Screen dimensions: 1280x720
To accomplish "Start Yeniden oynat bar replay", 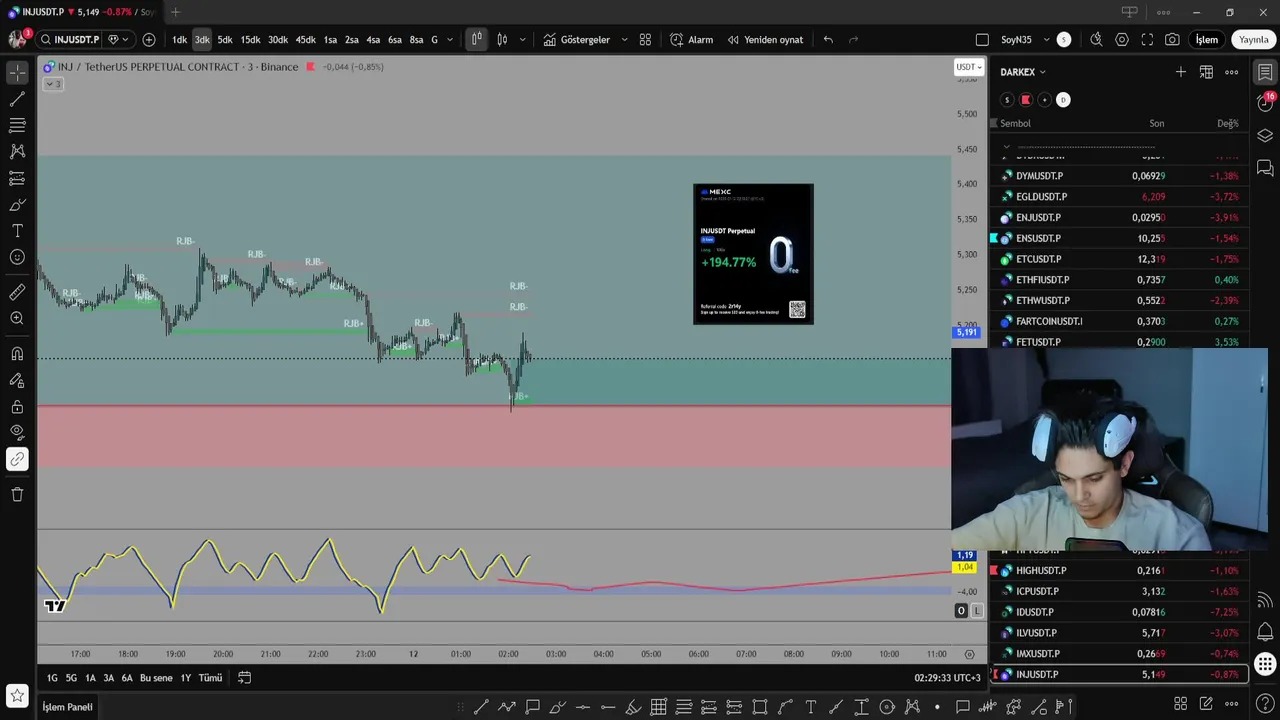I will tap(765, 40).
